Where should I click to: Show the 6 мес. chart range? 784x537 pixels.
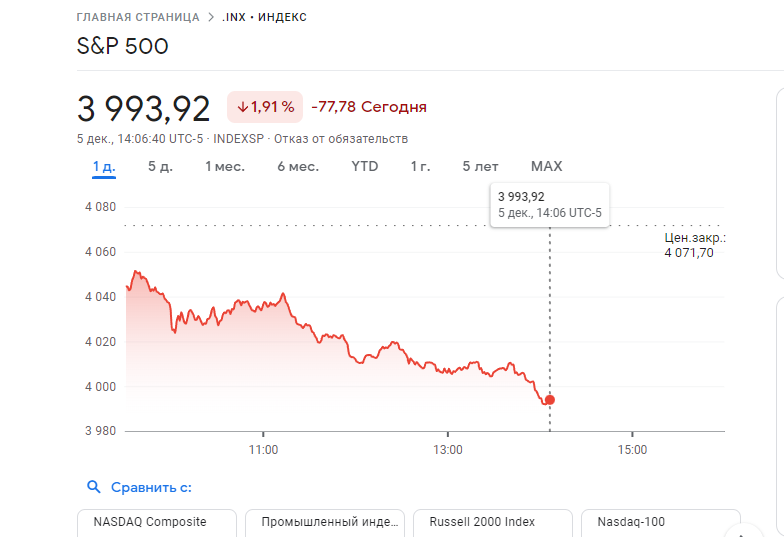coord(298,166)
